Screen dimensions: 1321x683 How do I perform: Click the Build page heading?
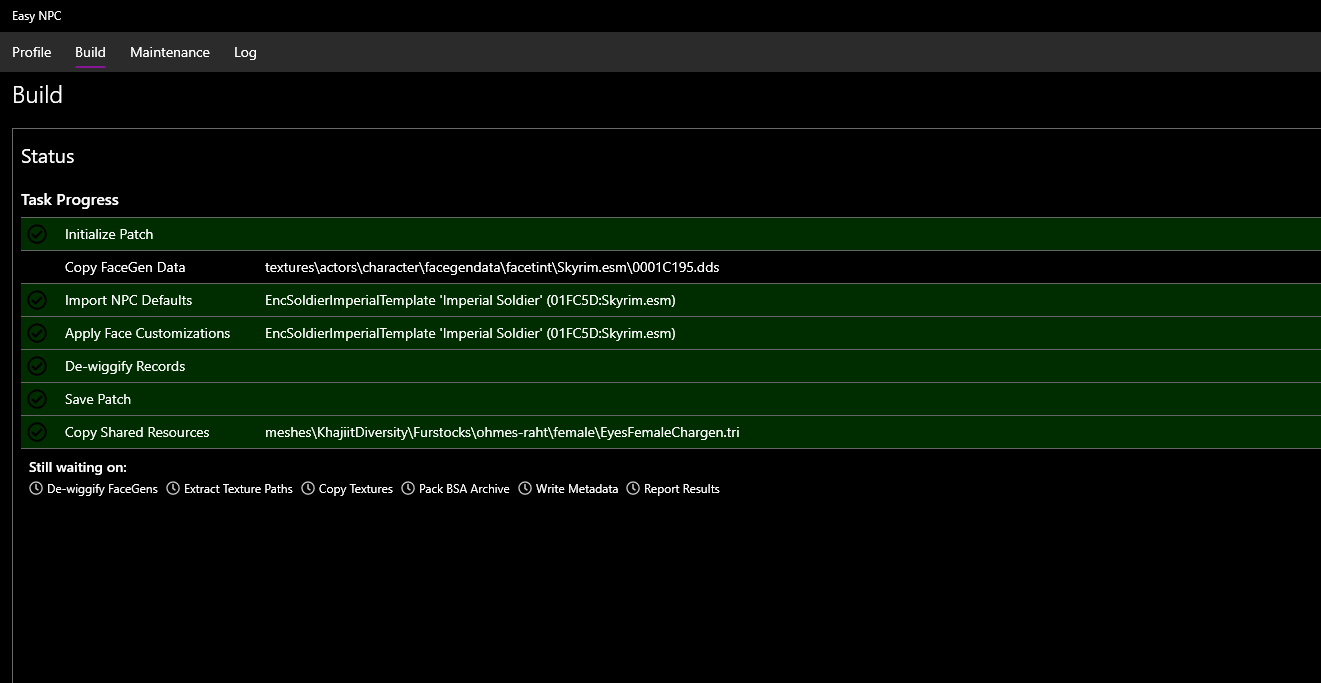click(x=37, y=95)
